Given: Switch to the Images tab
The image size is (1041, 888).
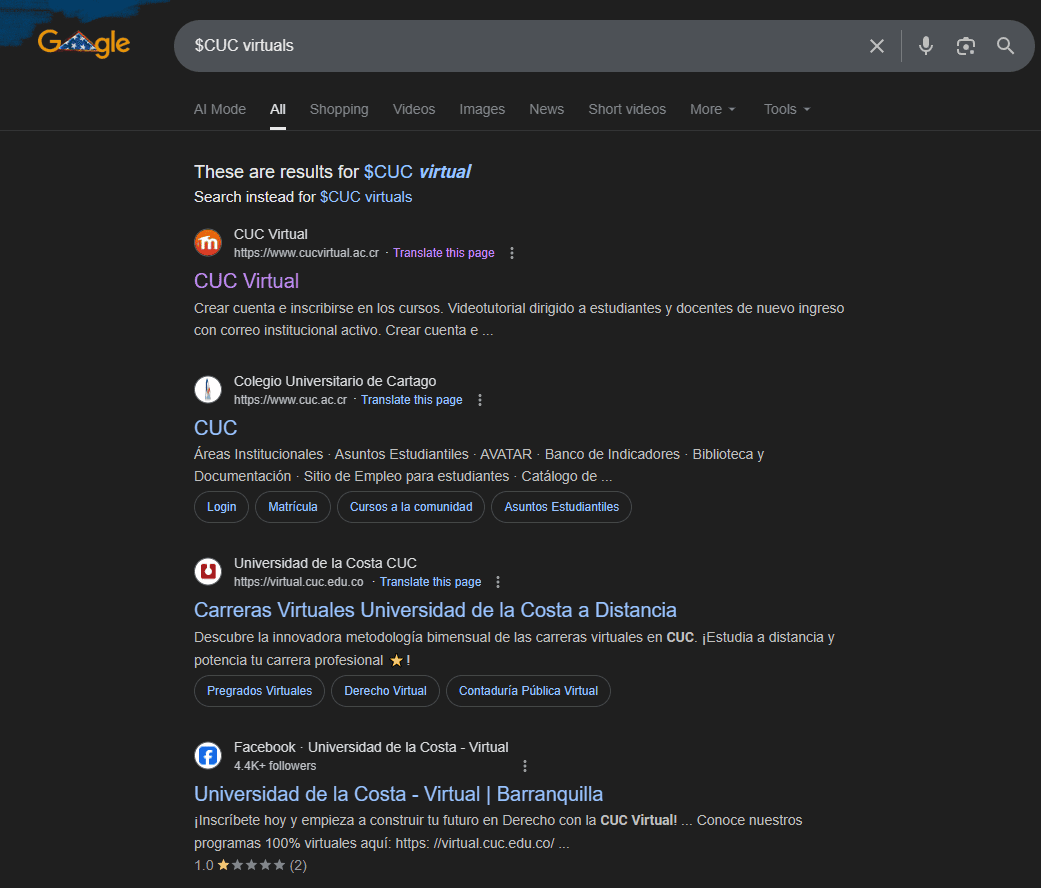Looking at the screenshot, I should [x=482, y=109].
